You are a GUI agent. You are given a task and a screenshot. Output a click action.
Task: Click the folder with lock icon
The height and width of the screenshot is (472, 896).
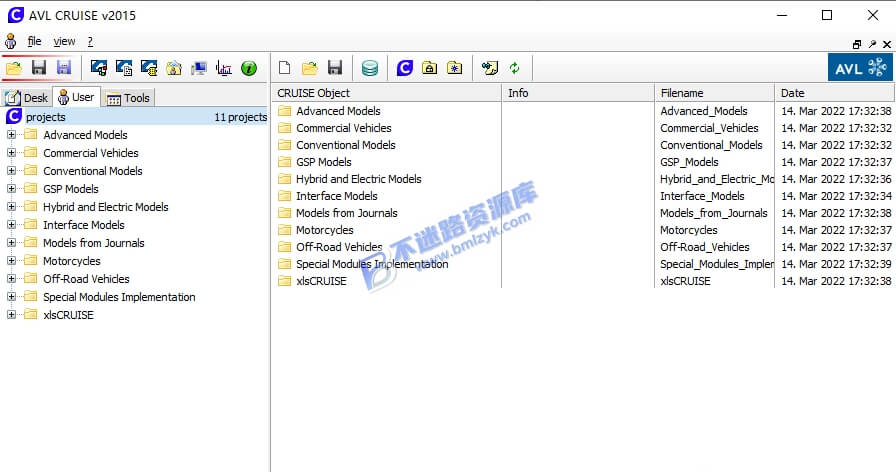(x=429, y=68)
